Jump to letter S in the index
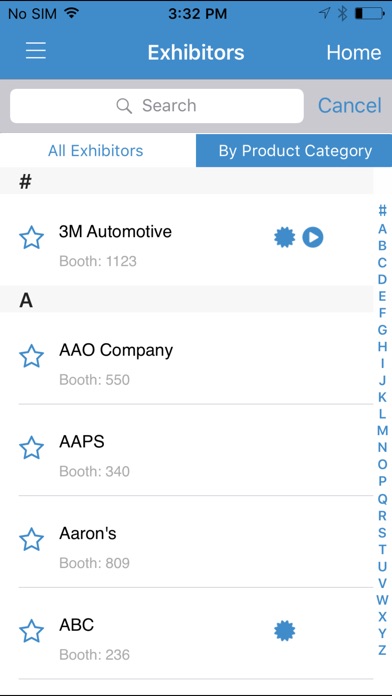The height and width of the screenshot is (696, 392). tap(382, 532)
